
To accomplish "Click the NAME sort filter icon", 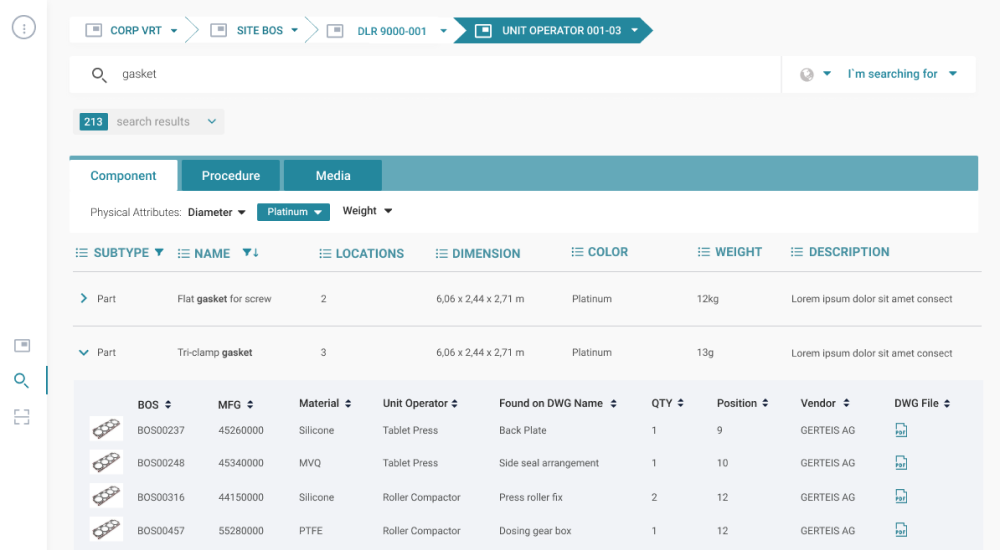I will coord(251,253).
